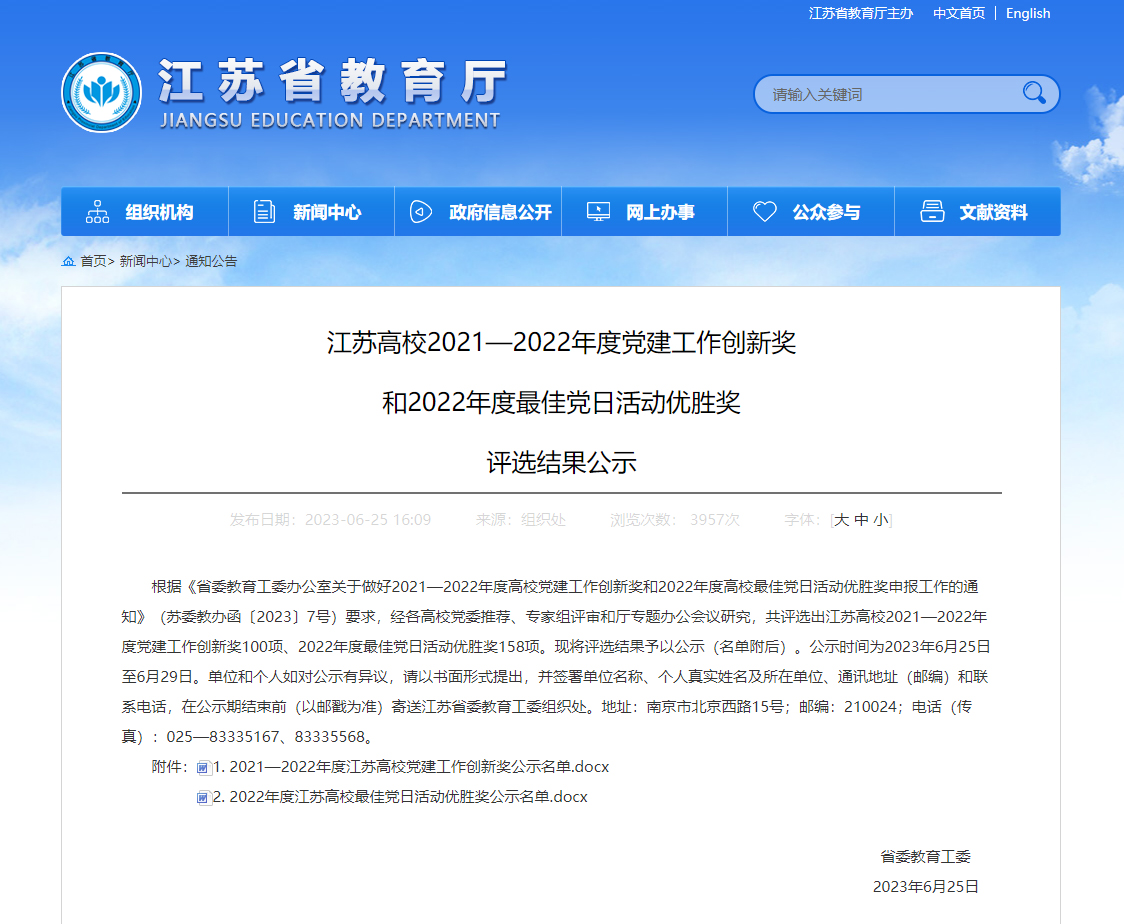Viewport: 1124px width, 924px height.
Task: Open the 文献资料 navigation menu
Action: click(x=993, y=212)
